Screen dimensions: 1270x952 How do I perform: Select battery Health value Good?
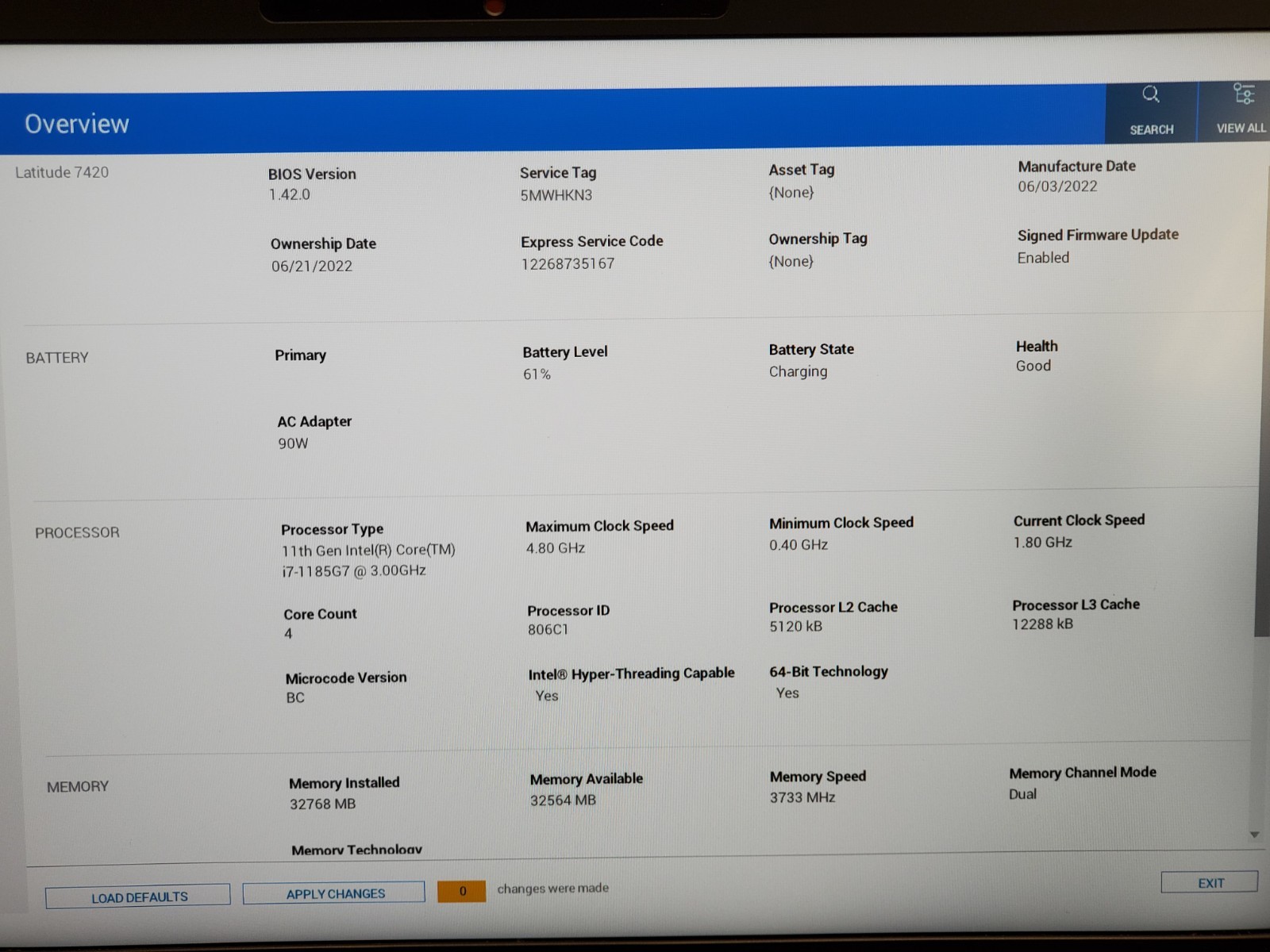[1033, 366]
